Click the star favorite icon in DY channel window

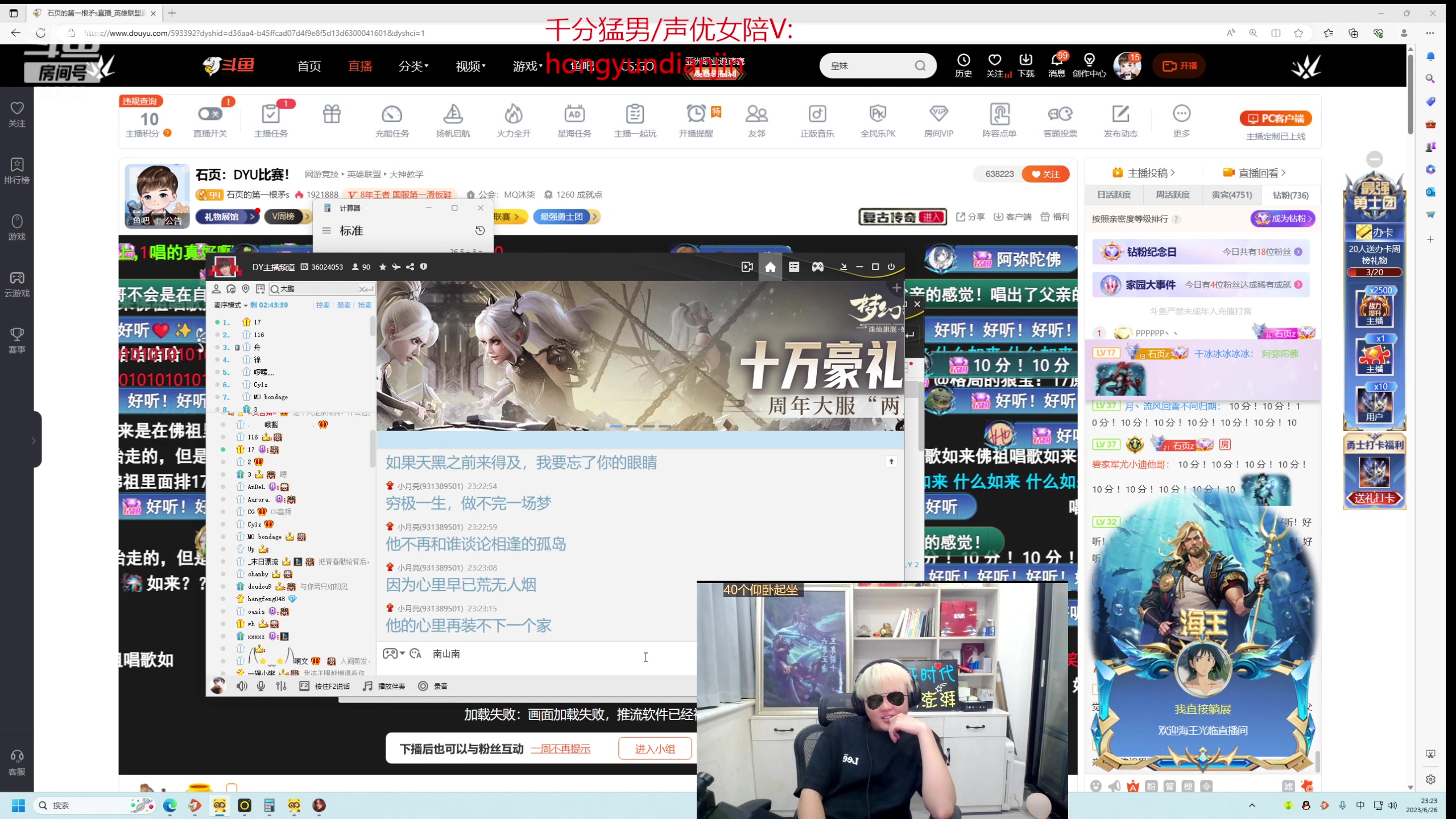pos(383,267)
